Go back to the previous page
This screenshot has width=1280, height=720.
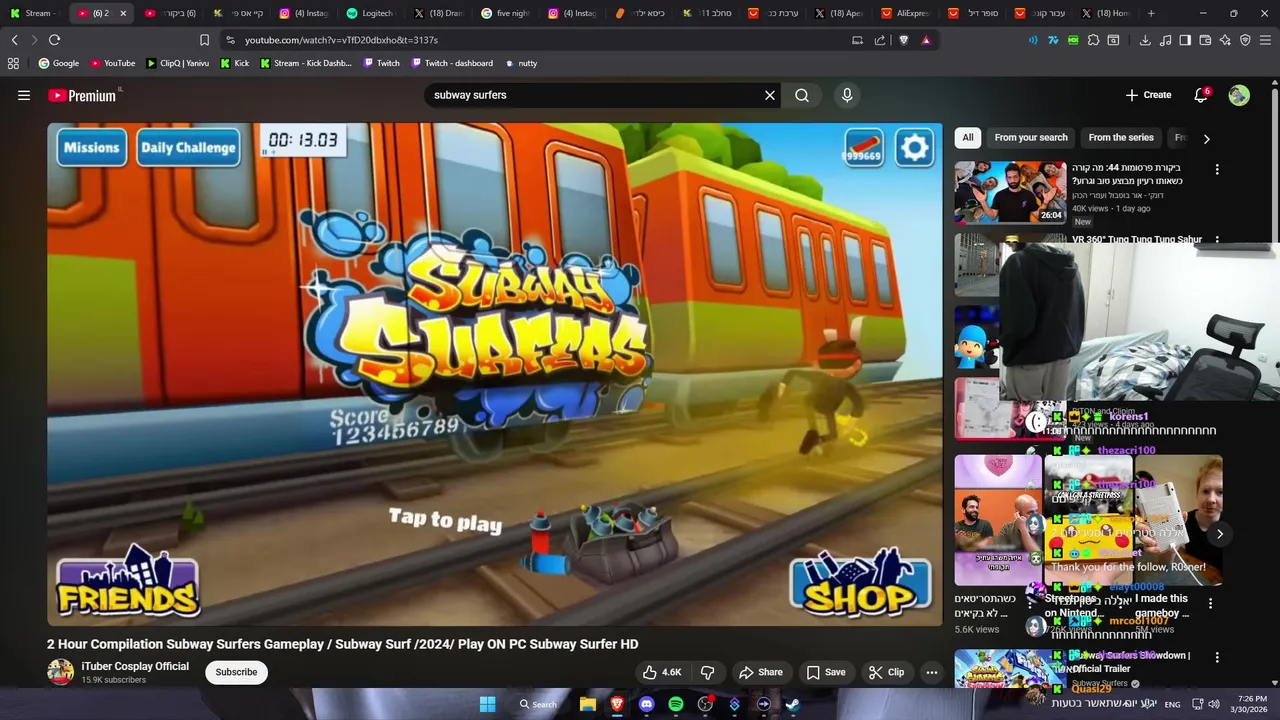[14, 40]
